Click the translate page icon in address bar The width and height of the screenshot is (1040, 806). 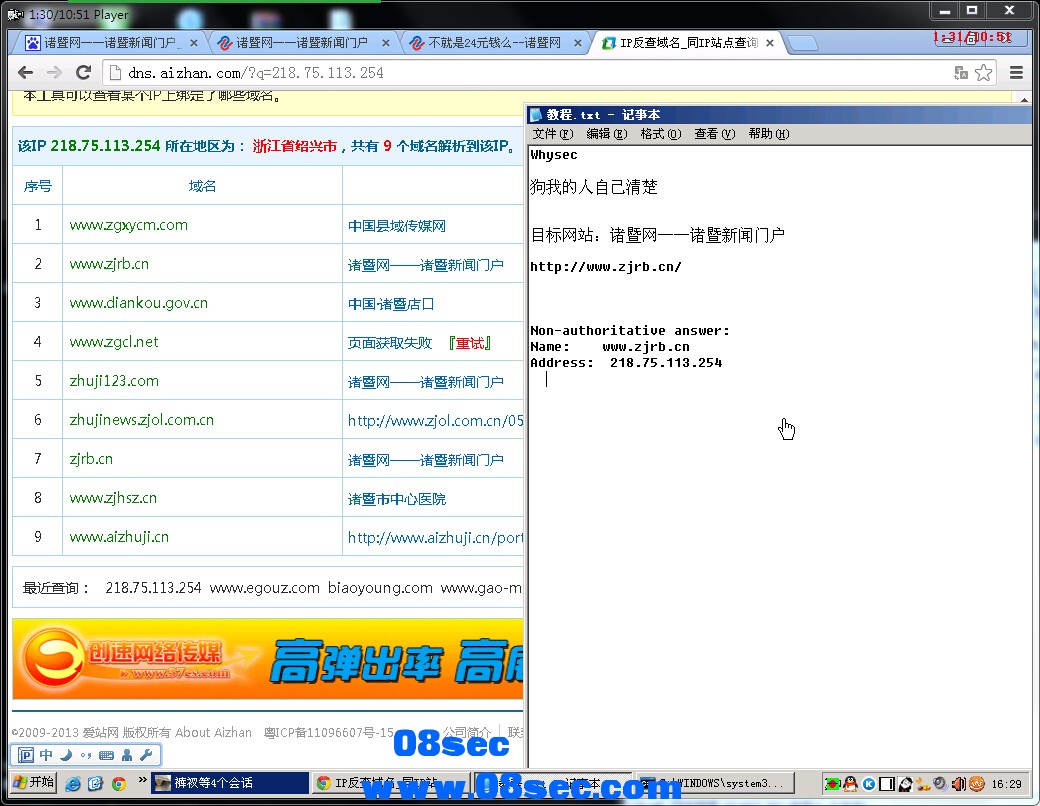961,72
